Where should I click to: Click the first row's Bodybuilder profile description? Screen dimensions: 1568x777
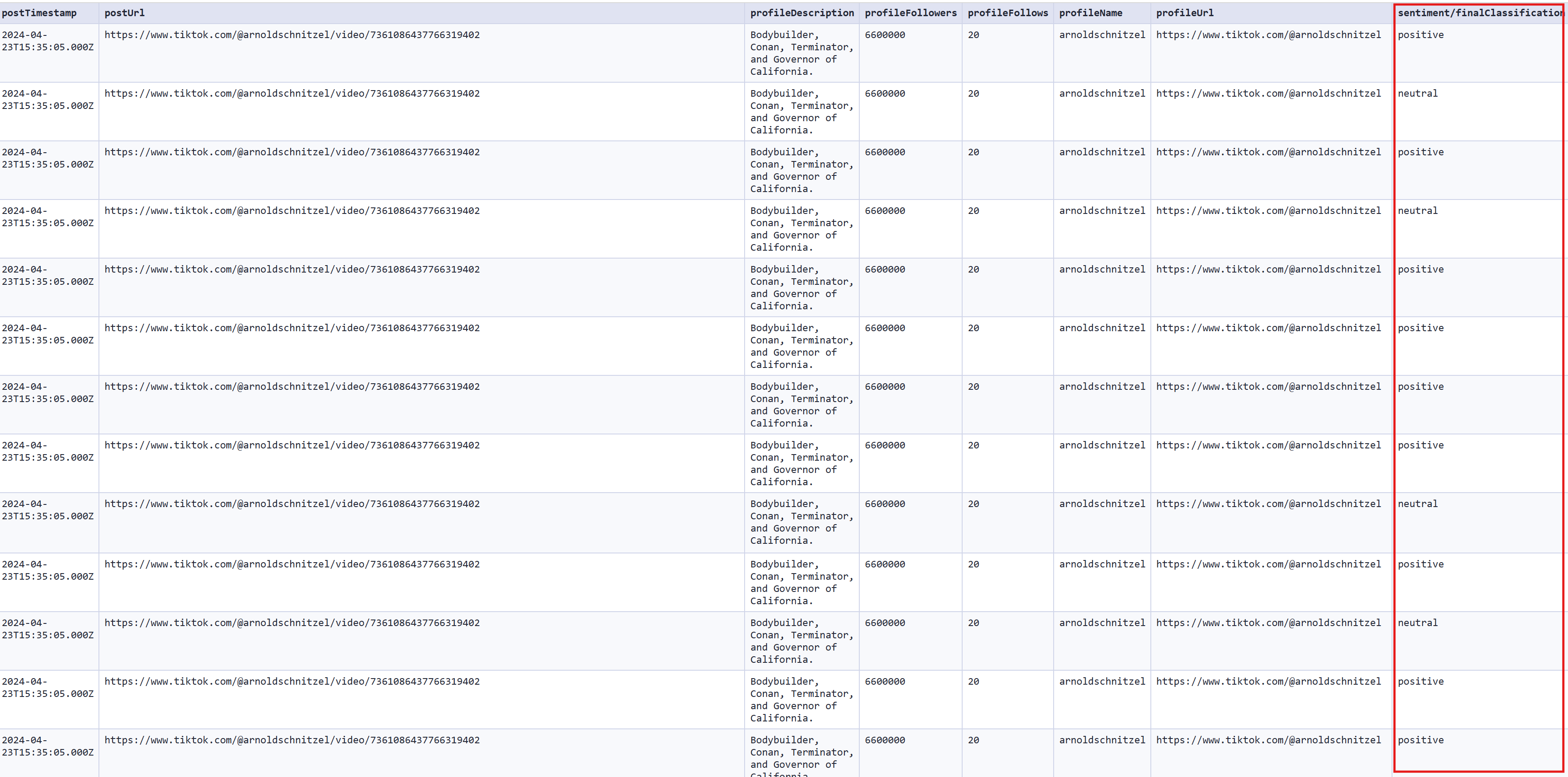click(x=801, y=53)
